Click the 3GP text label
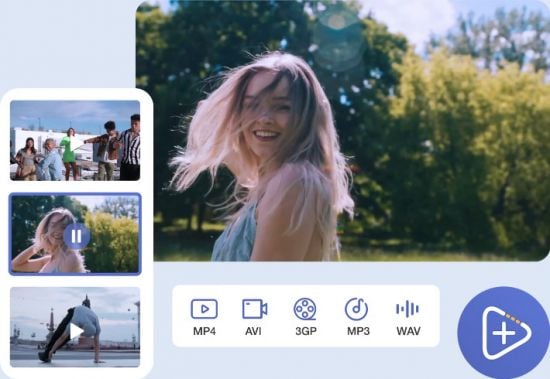 306,331
